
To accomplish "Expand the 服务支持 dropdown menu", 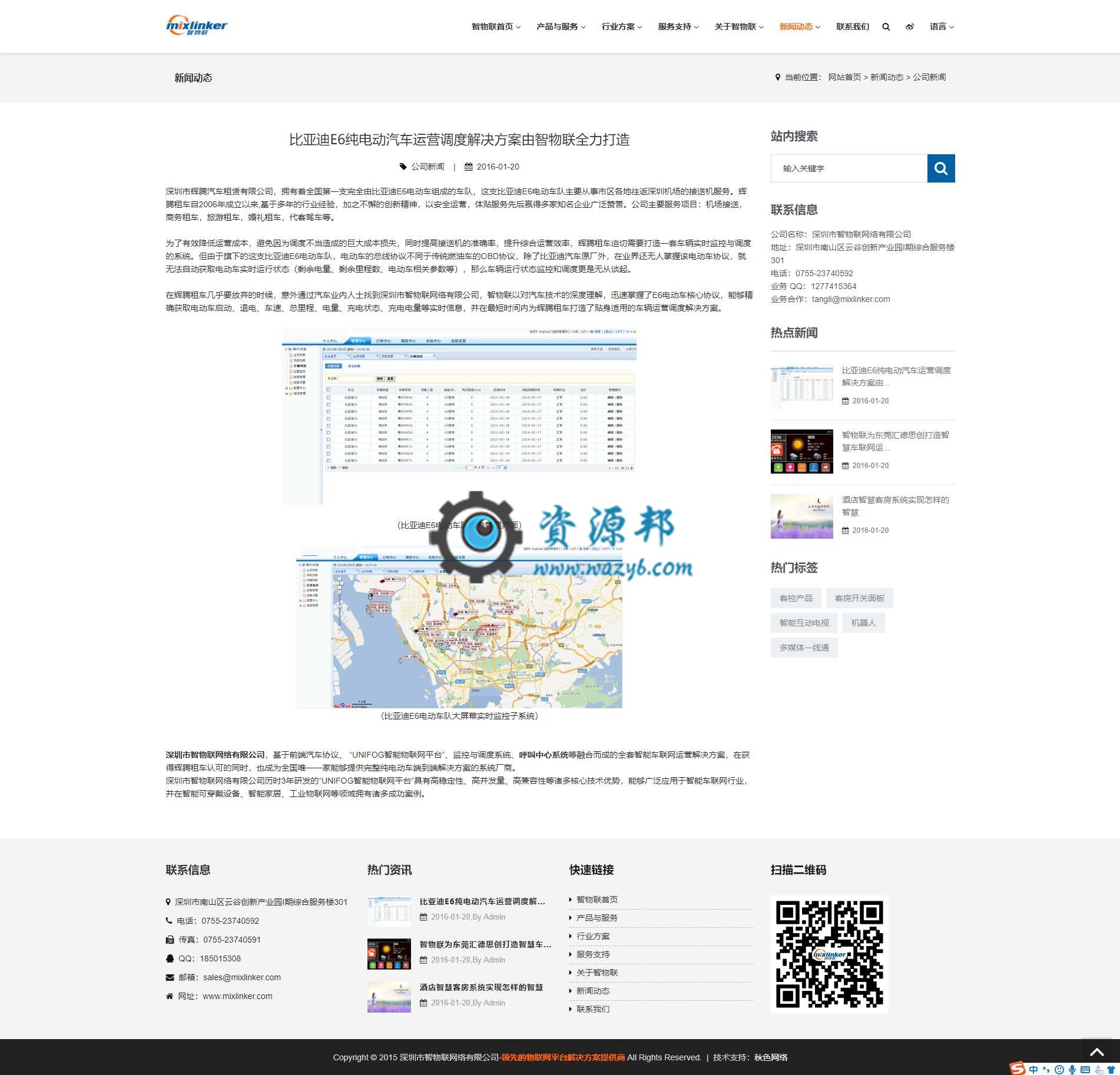I will (678, 26).
